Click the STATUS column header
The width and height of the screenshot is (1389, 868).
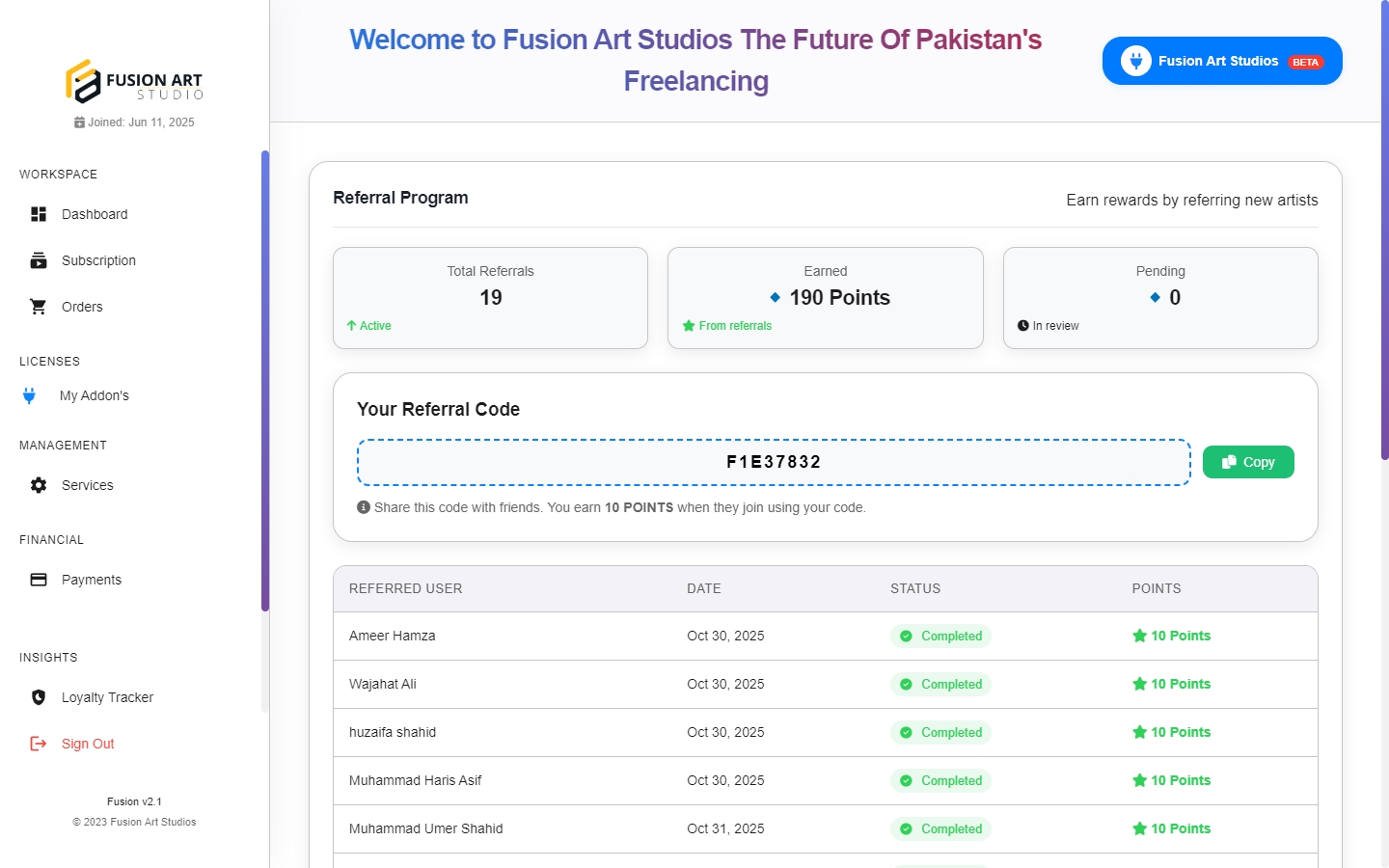915,588
